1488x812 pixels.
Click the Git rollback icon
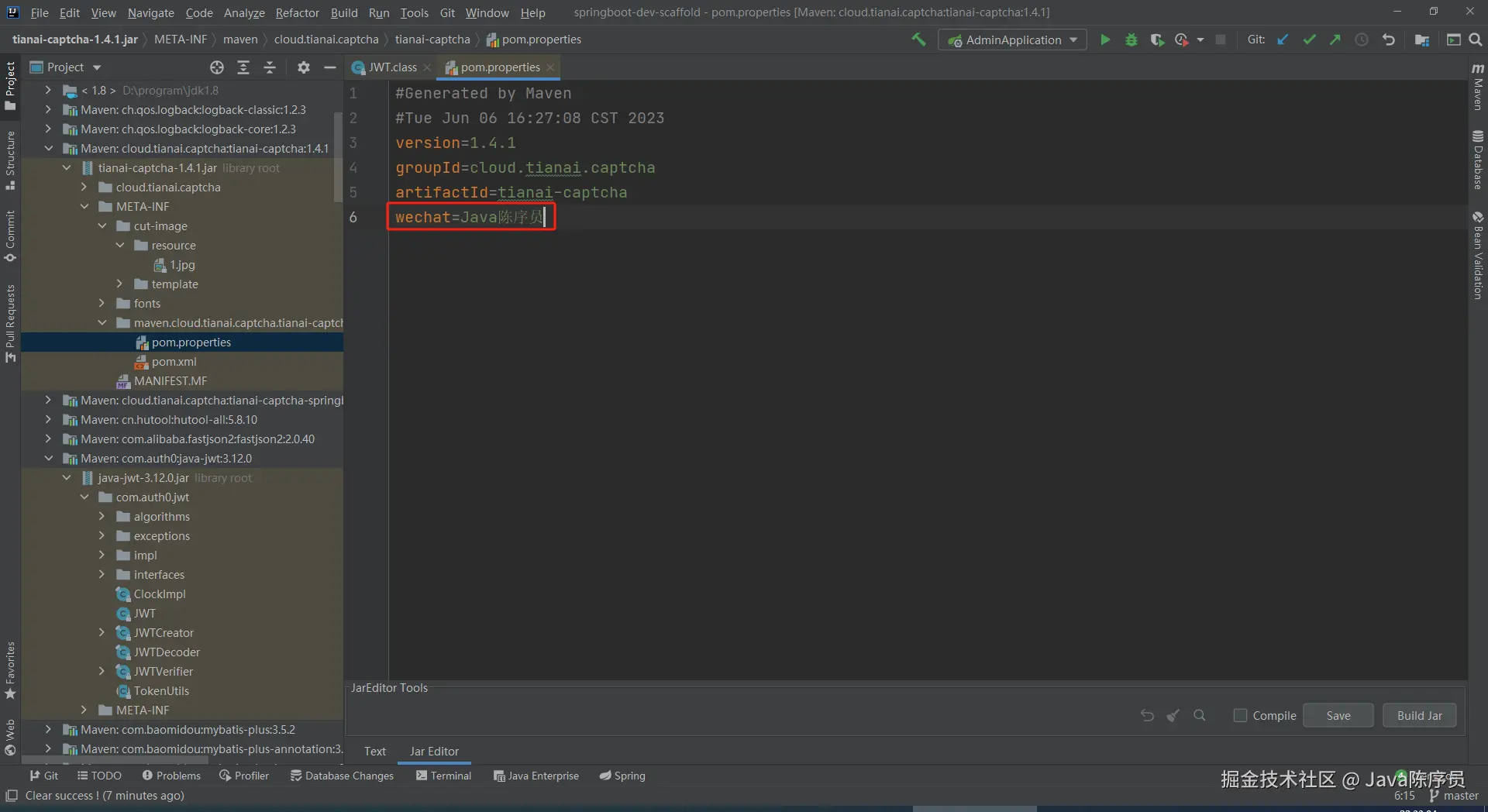pos(1388,40)
